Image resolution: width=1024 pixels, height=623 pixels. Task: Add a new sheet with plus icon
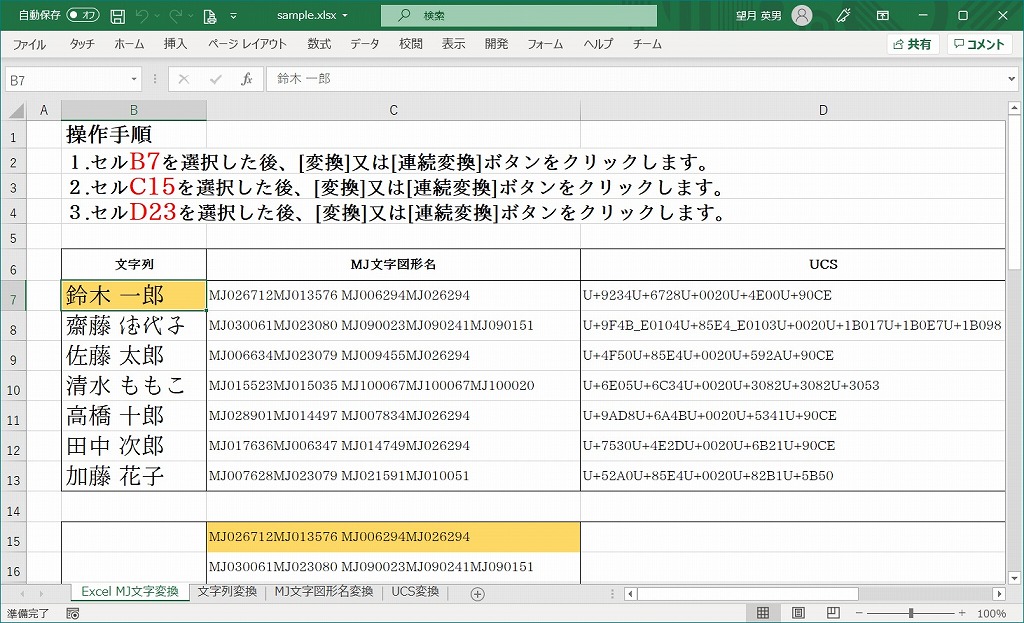coord(477,594)
